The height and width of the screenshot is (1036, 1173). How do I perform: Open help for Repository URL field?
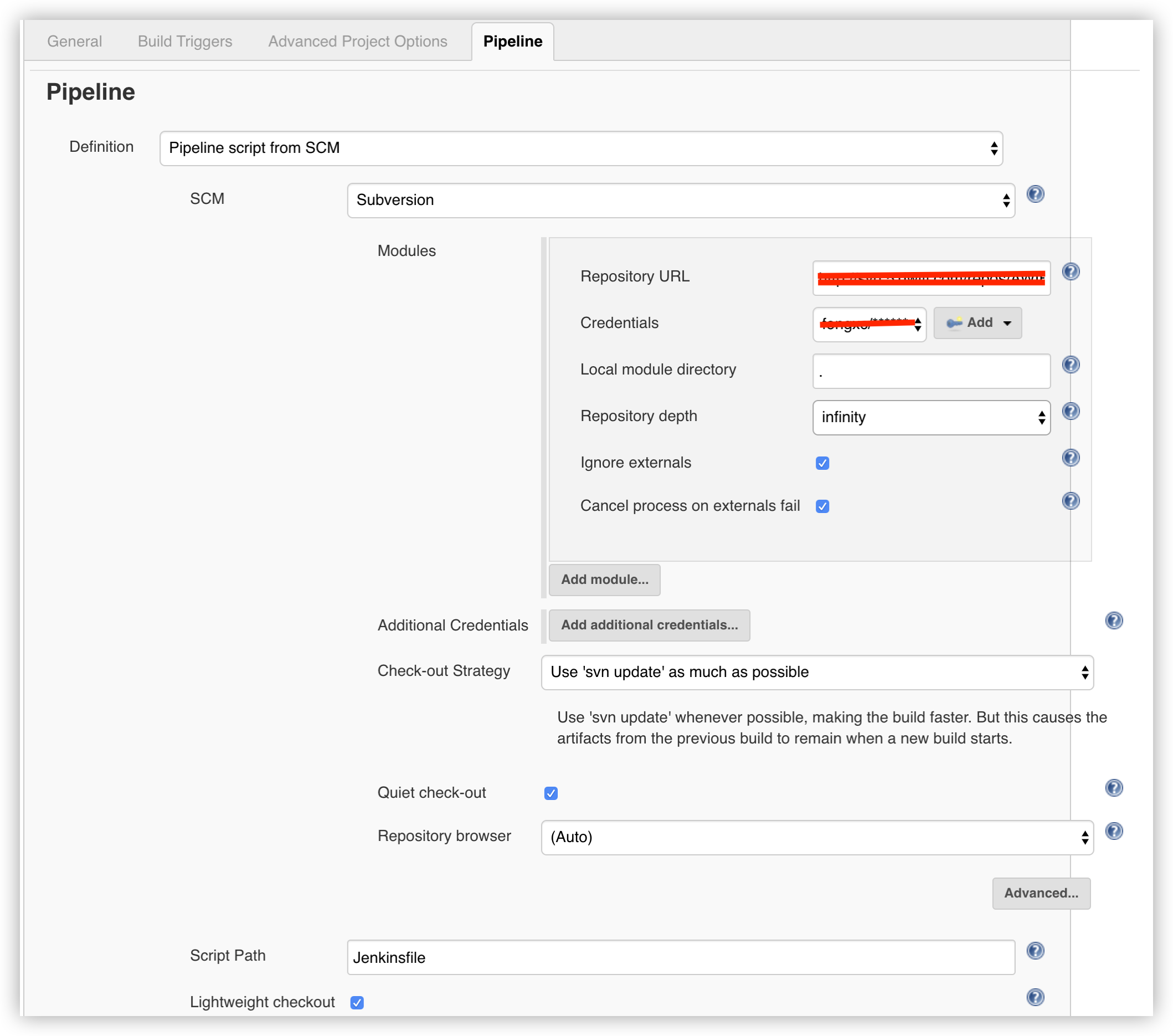1071,271
